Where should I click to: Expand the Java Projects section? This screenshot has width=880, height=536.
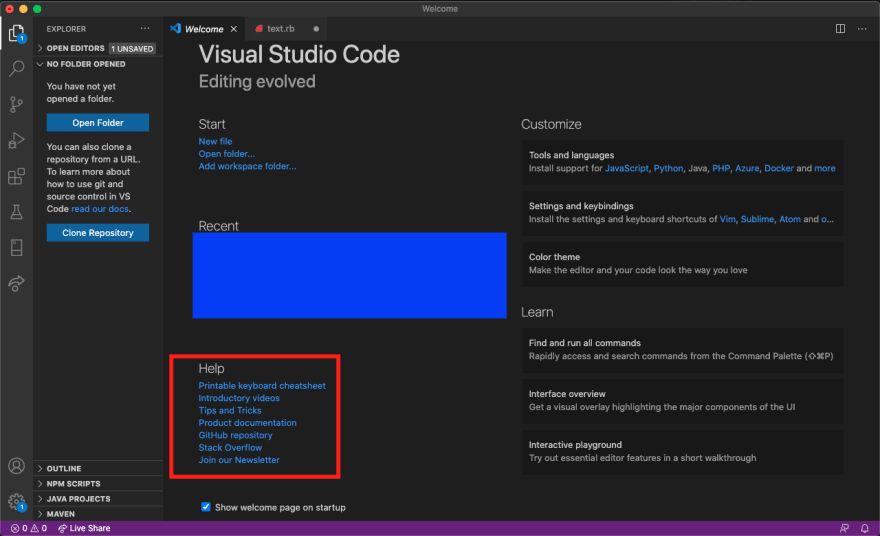pyautogui.click(x=98, y=498)
